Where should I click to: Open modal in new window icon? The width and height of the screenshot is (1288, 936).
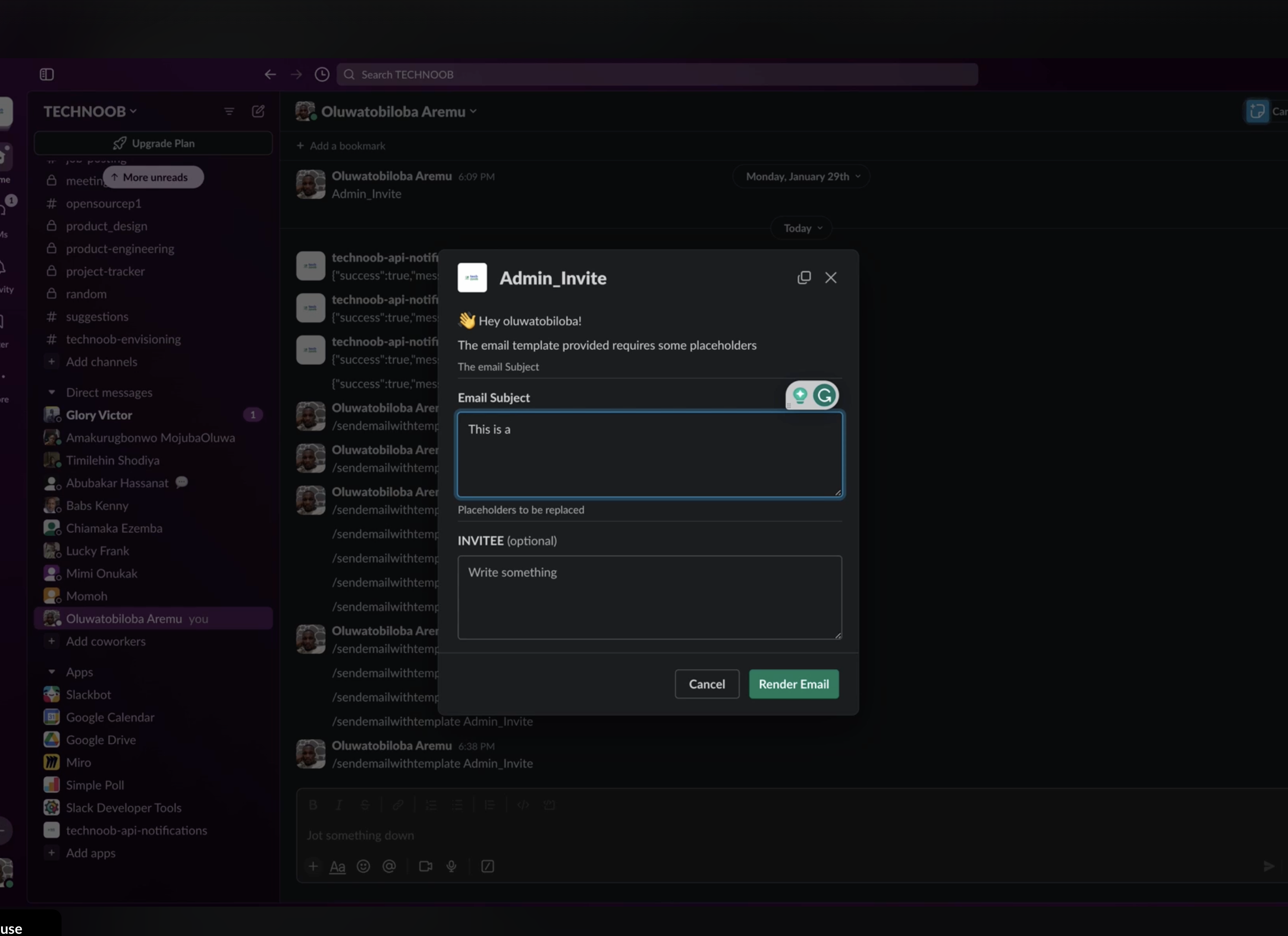pyautogui.click(x=804, y=277)
